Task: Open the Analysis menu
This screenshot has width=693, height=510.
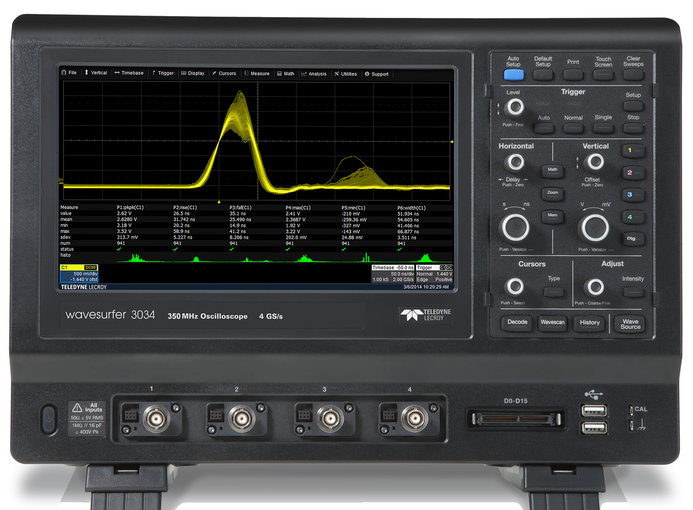Action: 314,74
